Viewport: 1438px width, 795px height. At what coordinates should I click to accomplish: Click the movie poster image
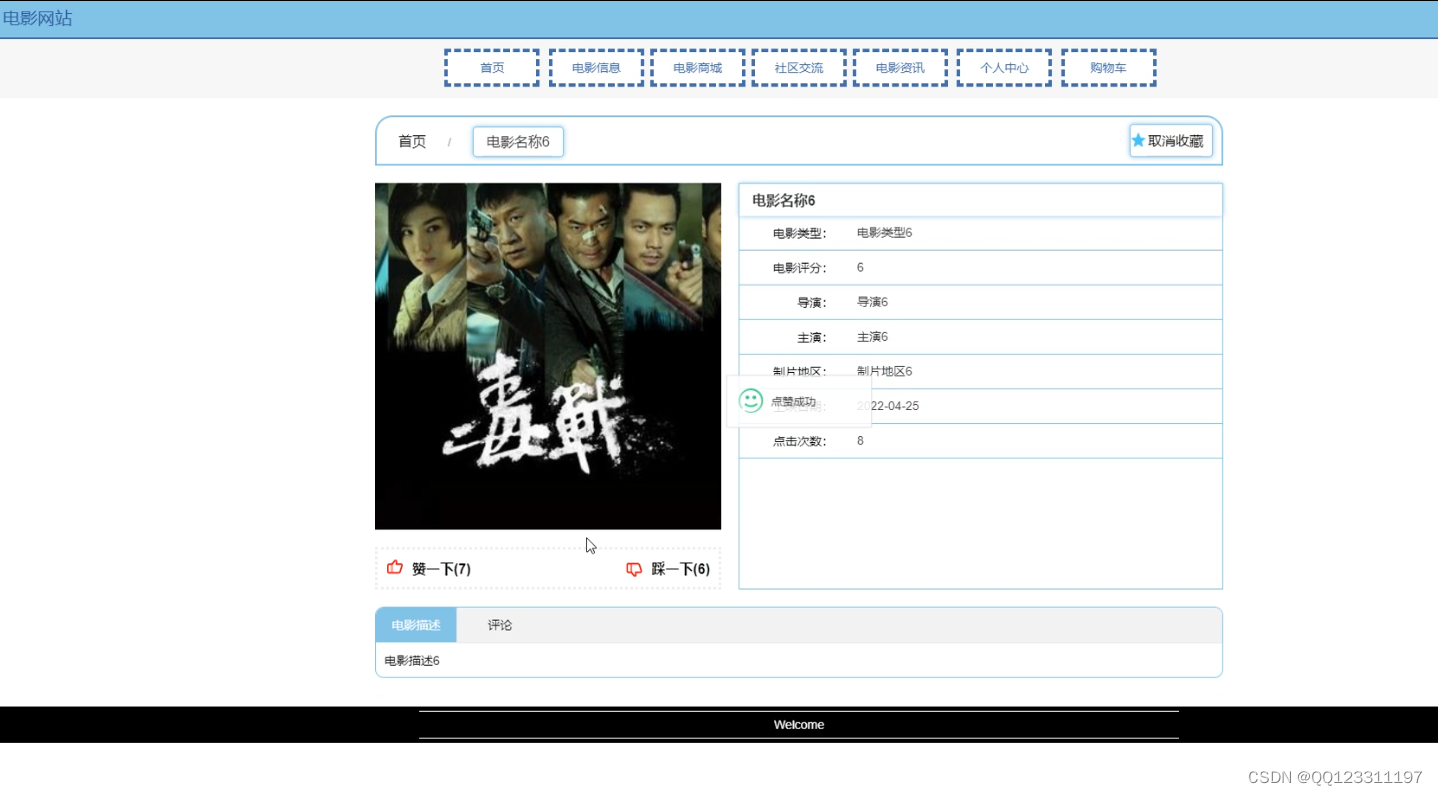548,356
